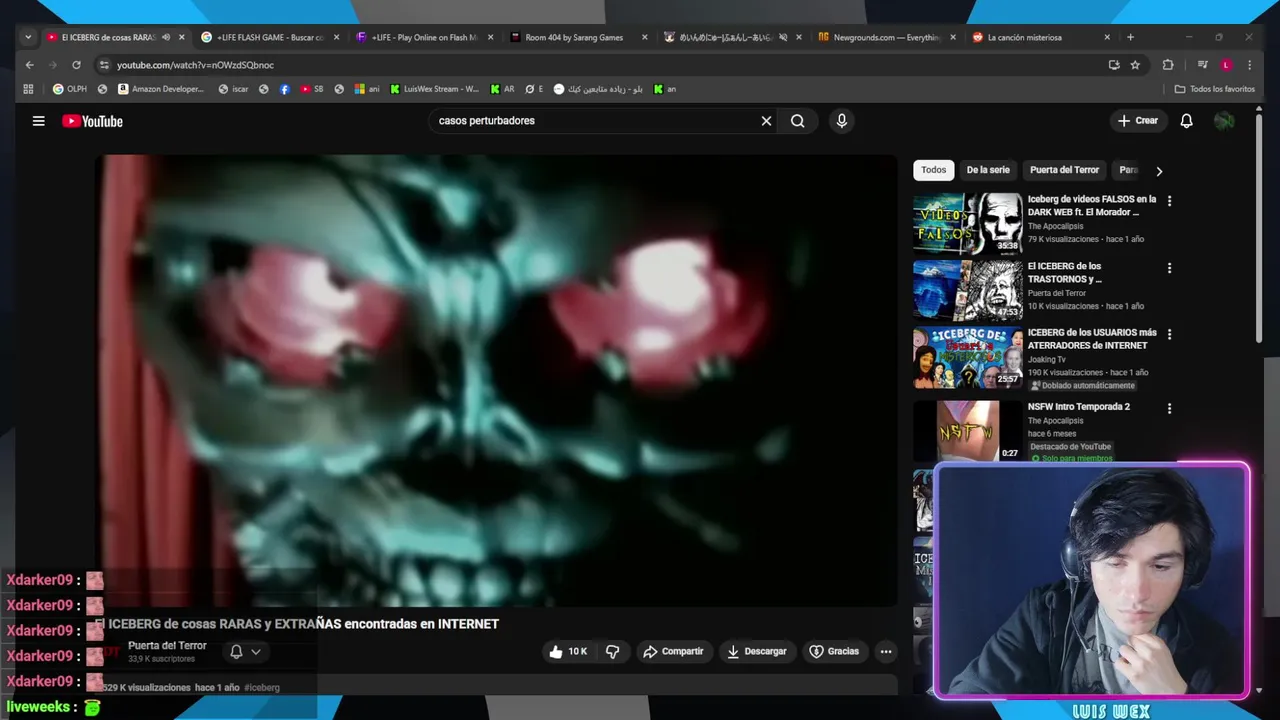Open a new browser tab

point(1130,37)
